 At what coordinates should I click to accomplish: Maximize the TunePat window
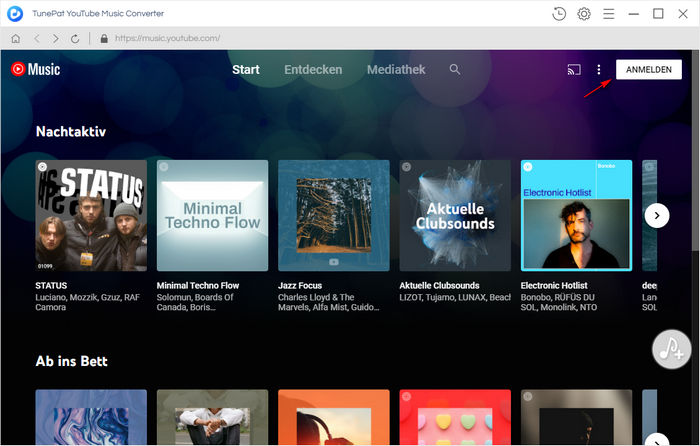point(658,14)
